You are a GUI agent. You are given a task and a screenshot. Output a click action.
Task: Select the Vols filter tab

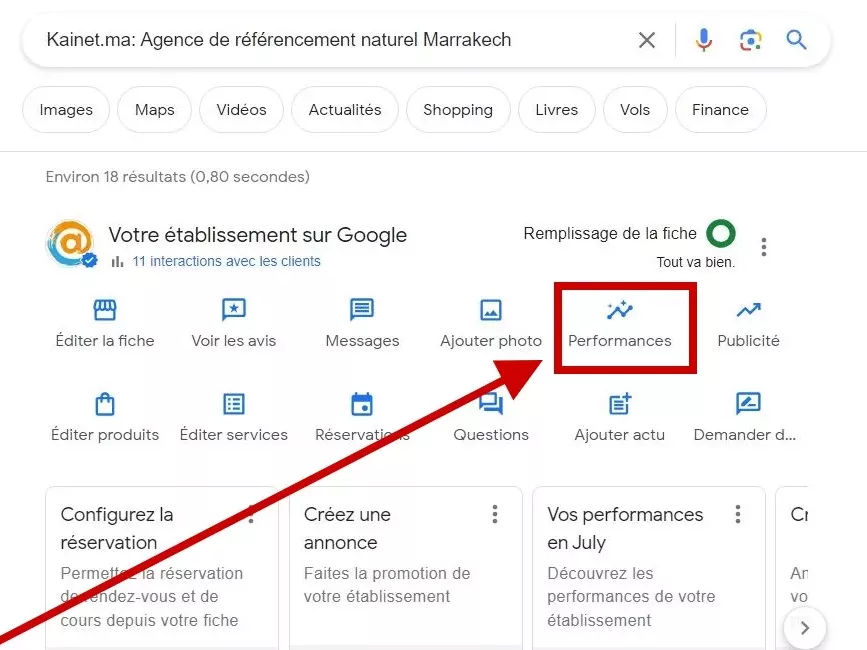635,109
